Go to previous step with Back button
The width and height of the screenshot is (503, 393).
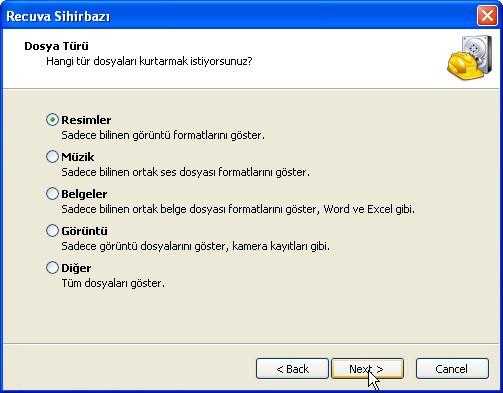pos(292,369)
